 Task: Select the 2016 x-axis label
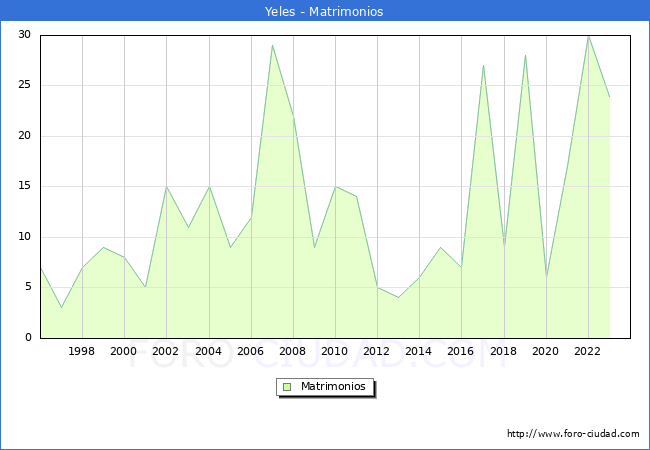[461, 351]
